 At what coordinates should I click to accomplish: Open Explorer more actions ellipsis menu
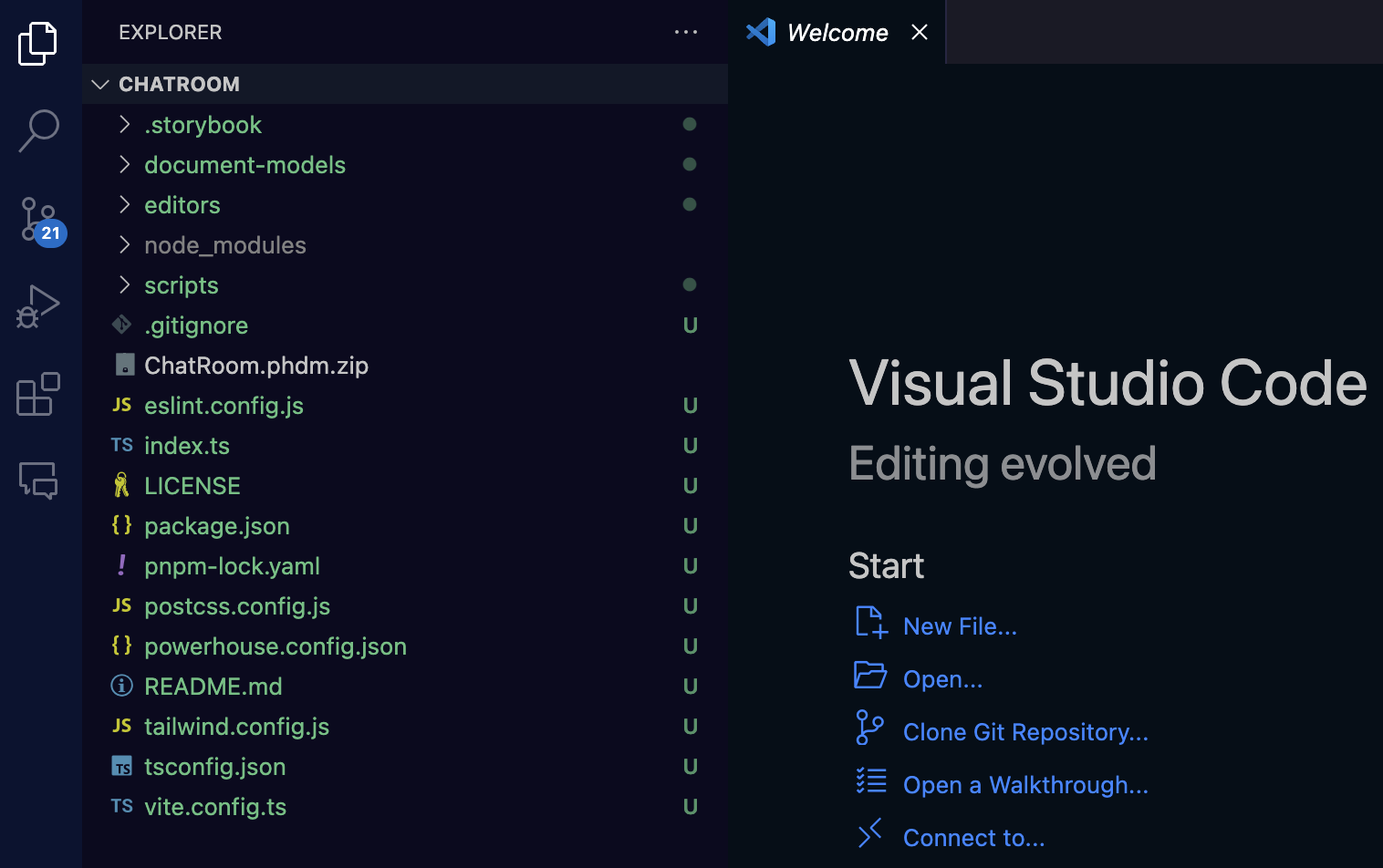[686, 32]
